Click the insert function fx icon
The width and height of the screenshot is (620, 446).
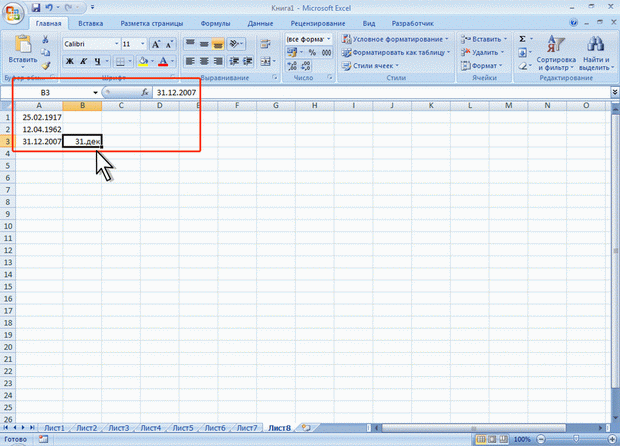coord(145,91)
